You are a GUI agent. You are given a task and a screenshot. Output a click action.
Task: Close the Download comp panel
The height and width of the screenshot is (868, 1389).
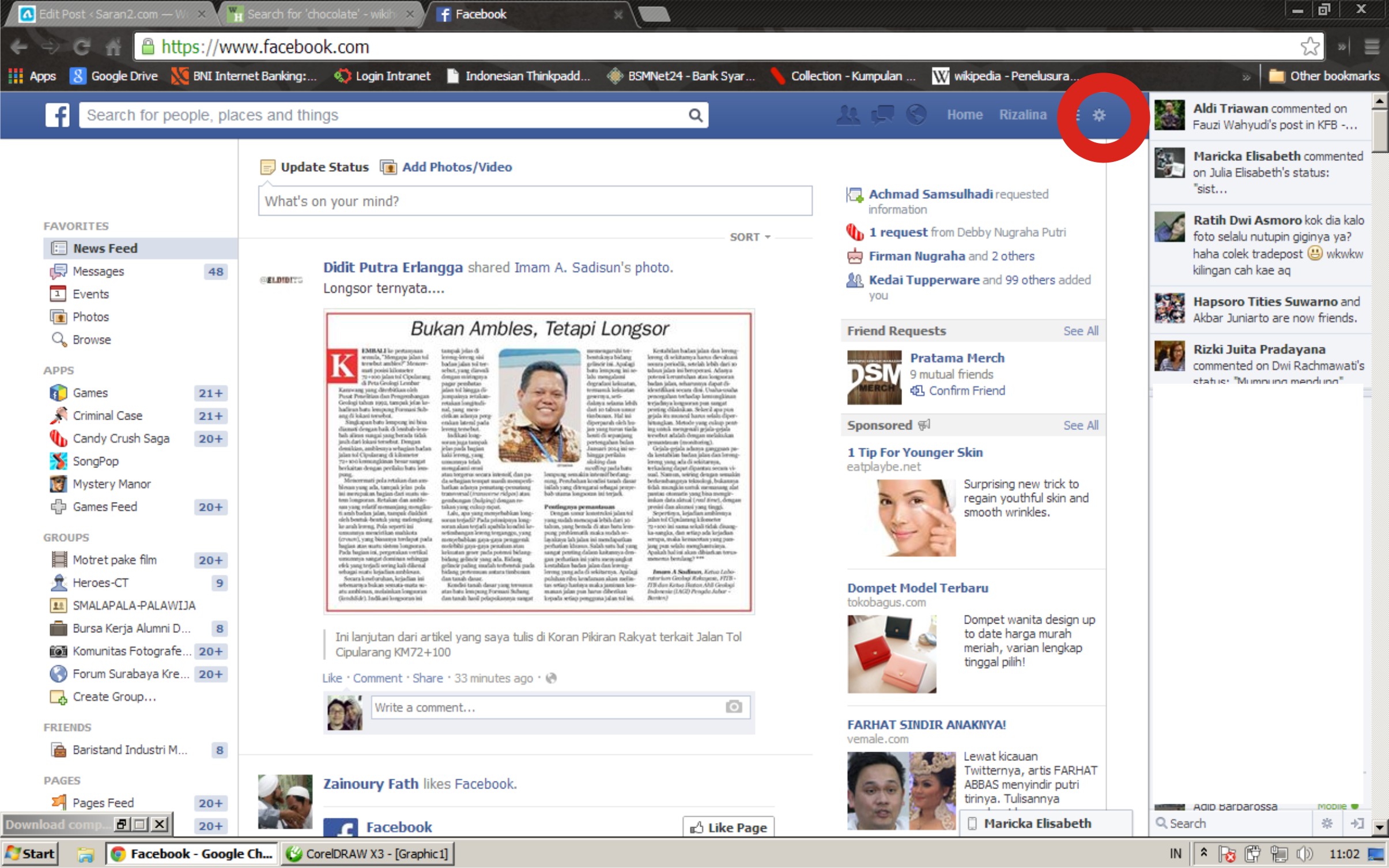[x=160, y=824]
